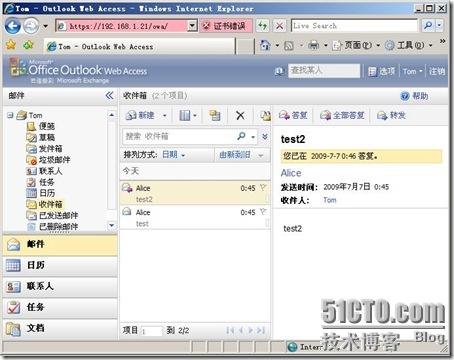Open the recent pages dropdown beside Forward

(x=46, y=26)
